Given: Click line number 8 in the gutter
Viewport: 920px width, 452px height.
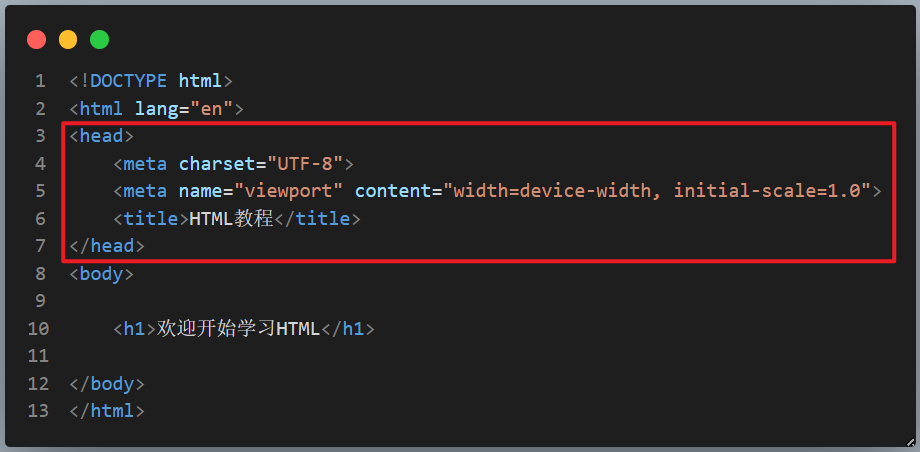Looking at the screenshot, I should pyautogui.click(x=40, y=273).
